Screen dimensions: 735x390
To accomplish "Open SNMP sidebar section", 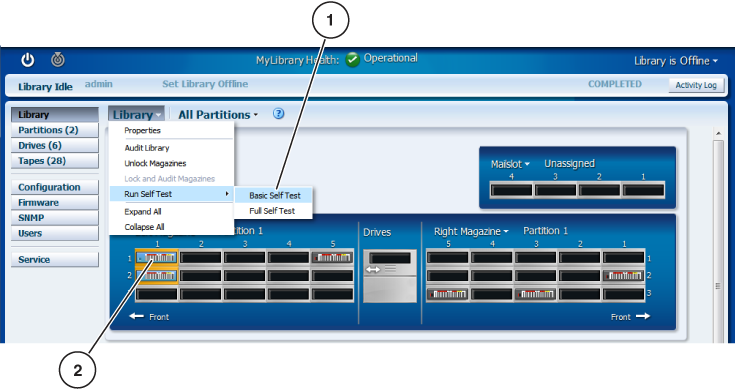I will pos(55,218).
